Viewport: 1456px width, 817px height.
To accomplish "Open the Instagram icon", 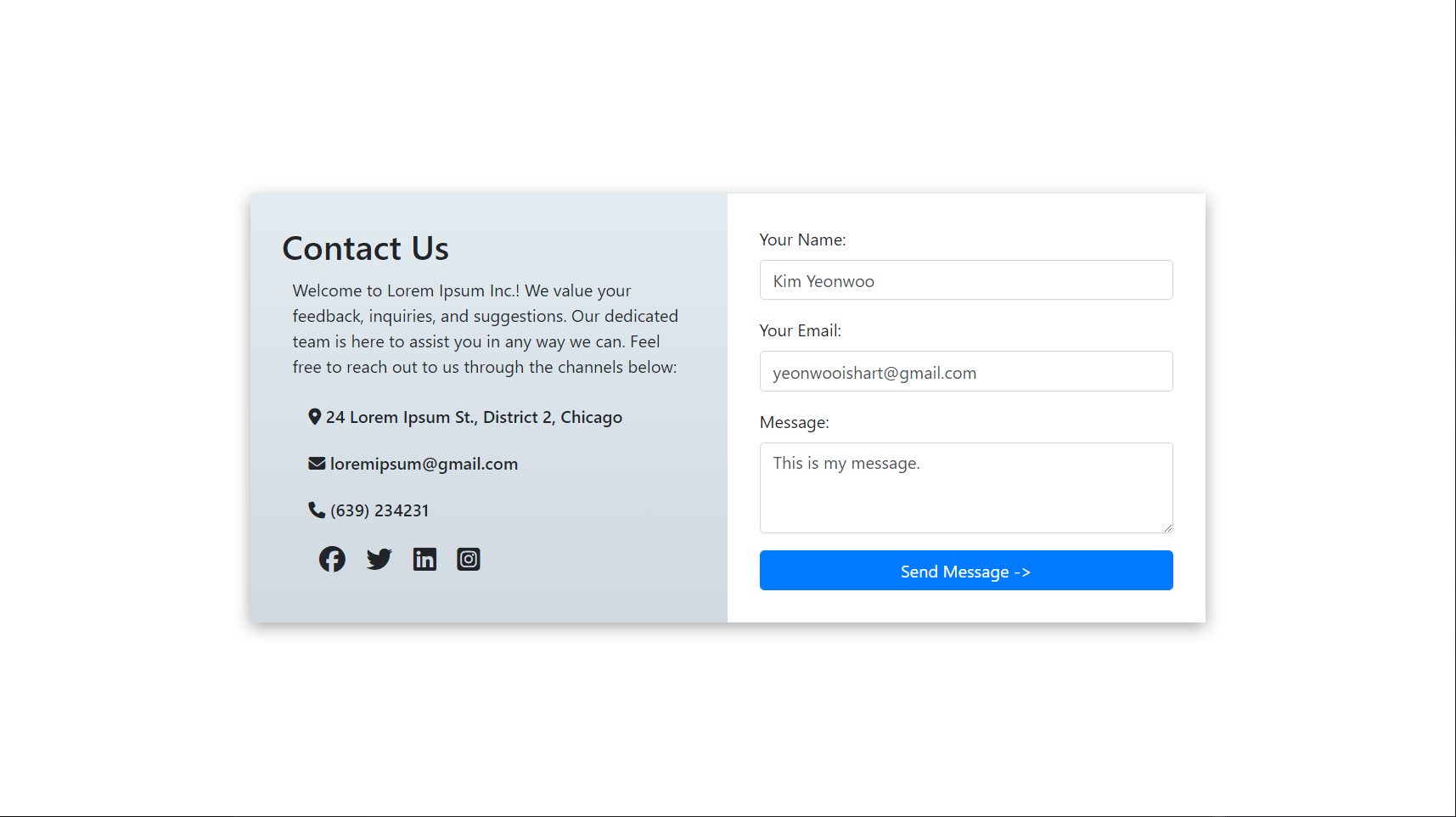I will pyautogui.click(x=469, y=559).
